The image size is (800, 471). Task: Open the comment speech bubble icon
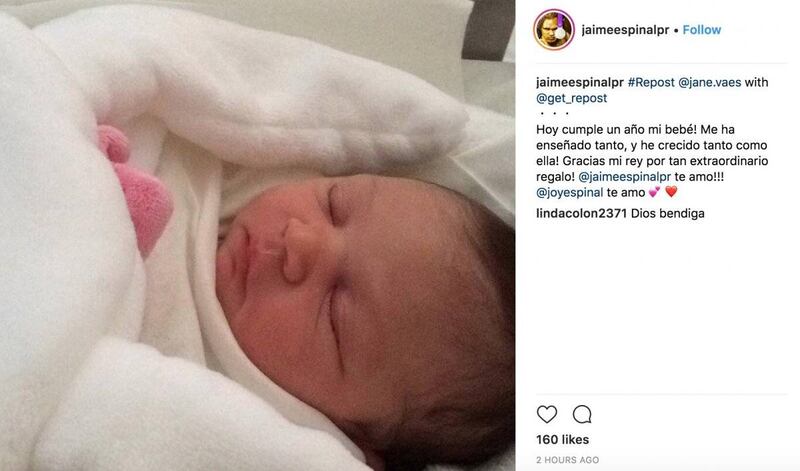point(582,414)
